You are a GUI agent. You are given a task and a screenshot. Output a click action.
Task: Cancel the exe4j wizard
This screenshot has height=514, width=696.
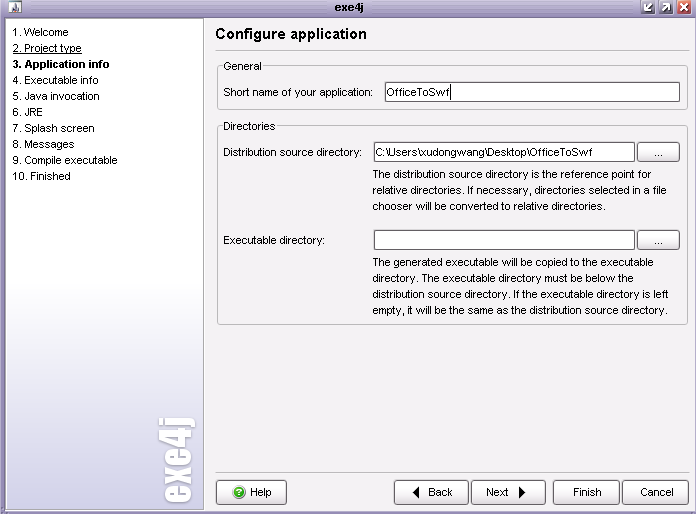[656, 492]
